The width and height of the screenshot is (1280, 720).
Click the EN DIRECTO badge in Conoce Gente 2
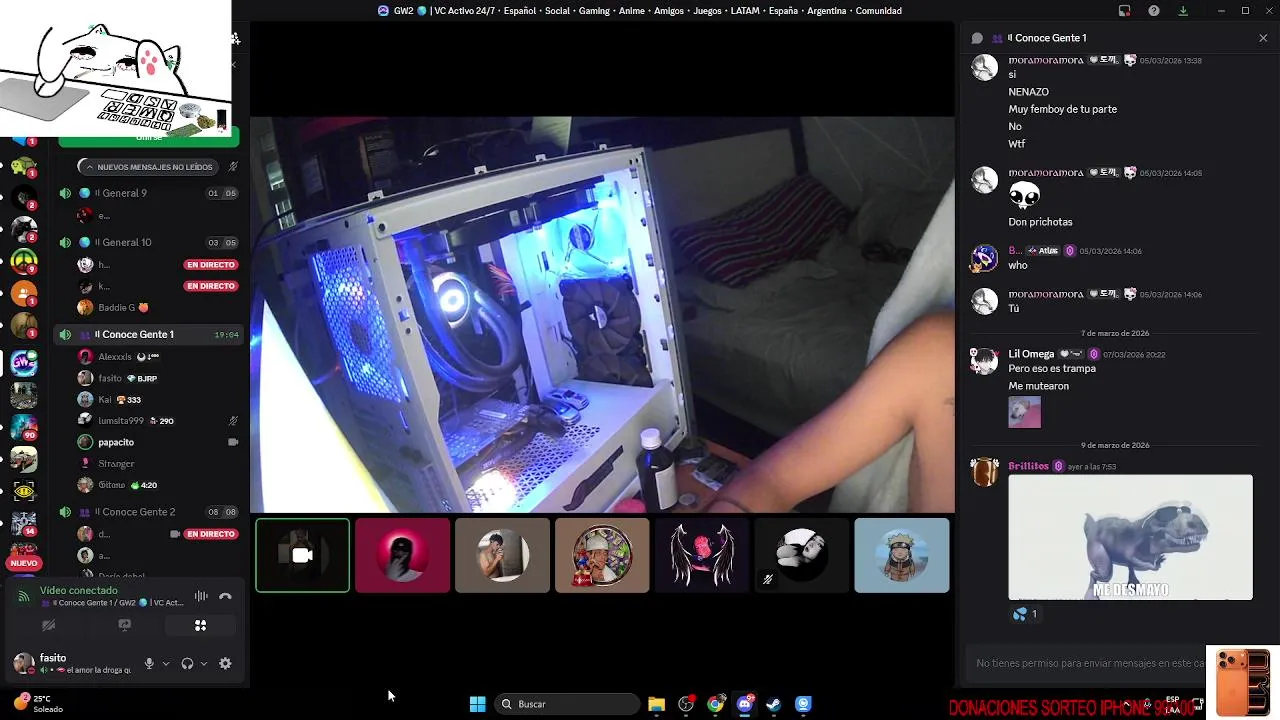211,534
